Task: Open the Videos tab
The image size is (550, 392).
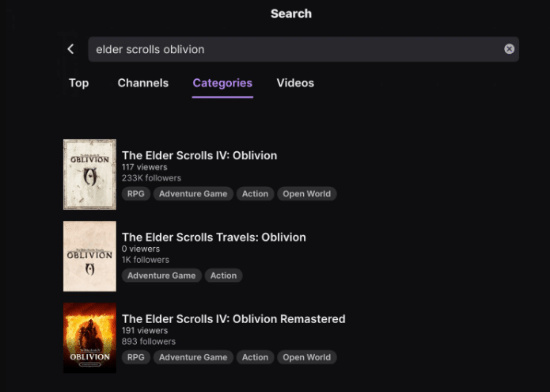Action: [x=295, y=83]
